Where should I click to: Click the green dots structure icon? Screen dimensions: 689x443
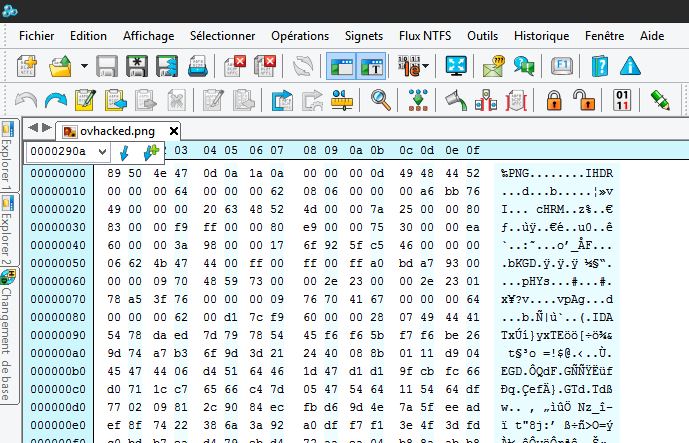coord(418,100)
